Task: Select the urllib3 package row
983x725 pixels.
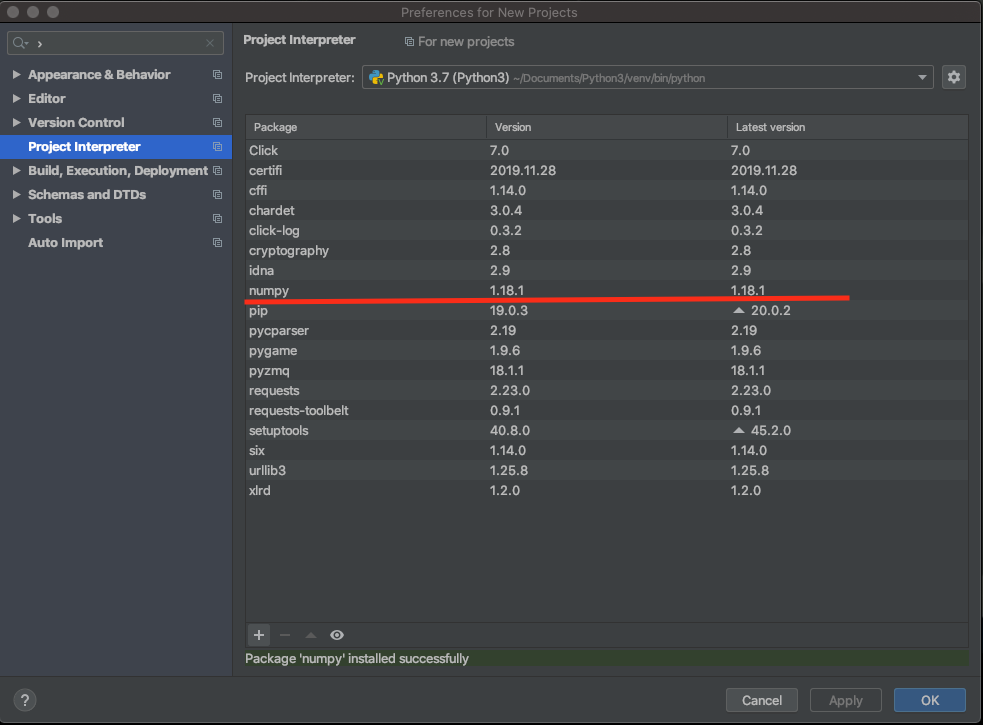Action: [607, 470]
